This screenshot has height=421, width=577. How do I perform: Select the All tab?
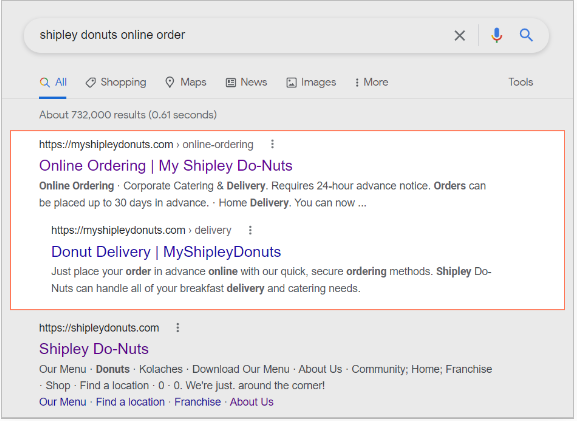53,82
